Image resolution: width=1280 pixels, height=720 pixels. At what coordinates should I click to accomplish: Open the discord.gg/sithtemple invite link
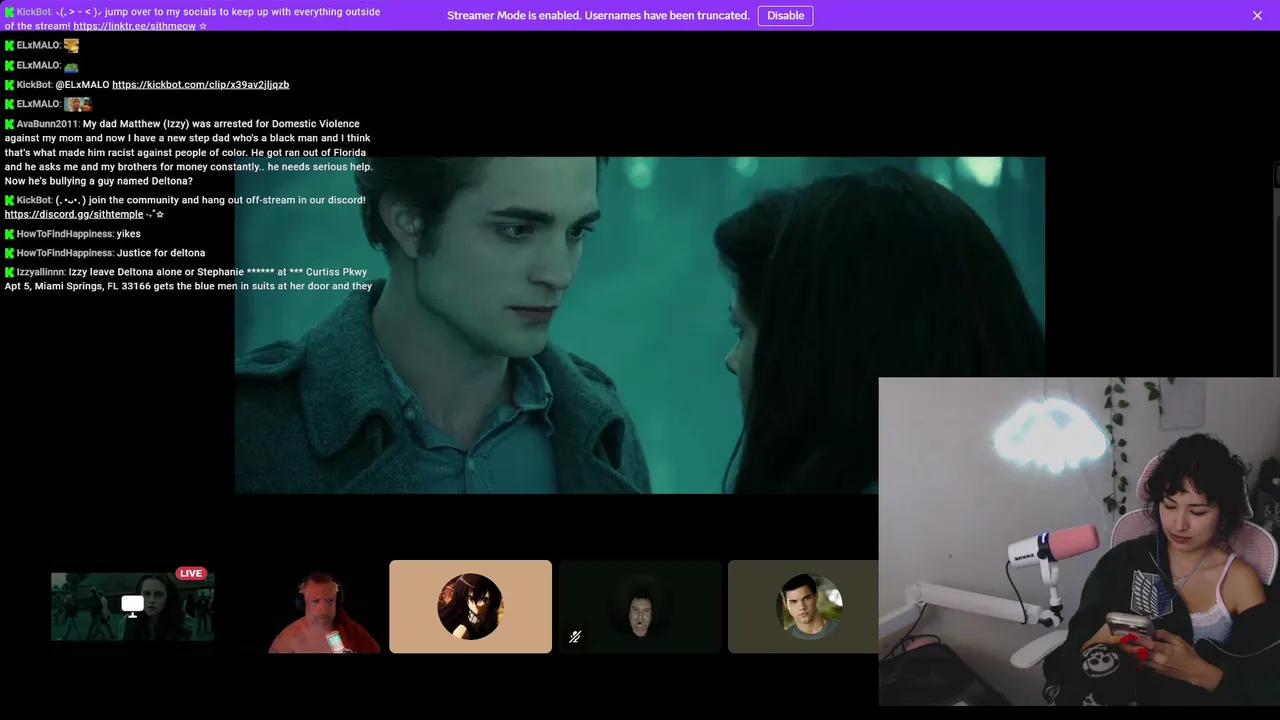pos(74,214)
